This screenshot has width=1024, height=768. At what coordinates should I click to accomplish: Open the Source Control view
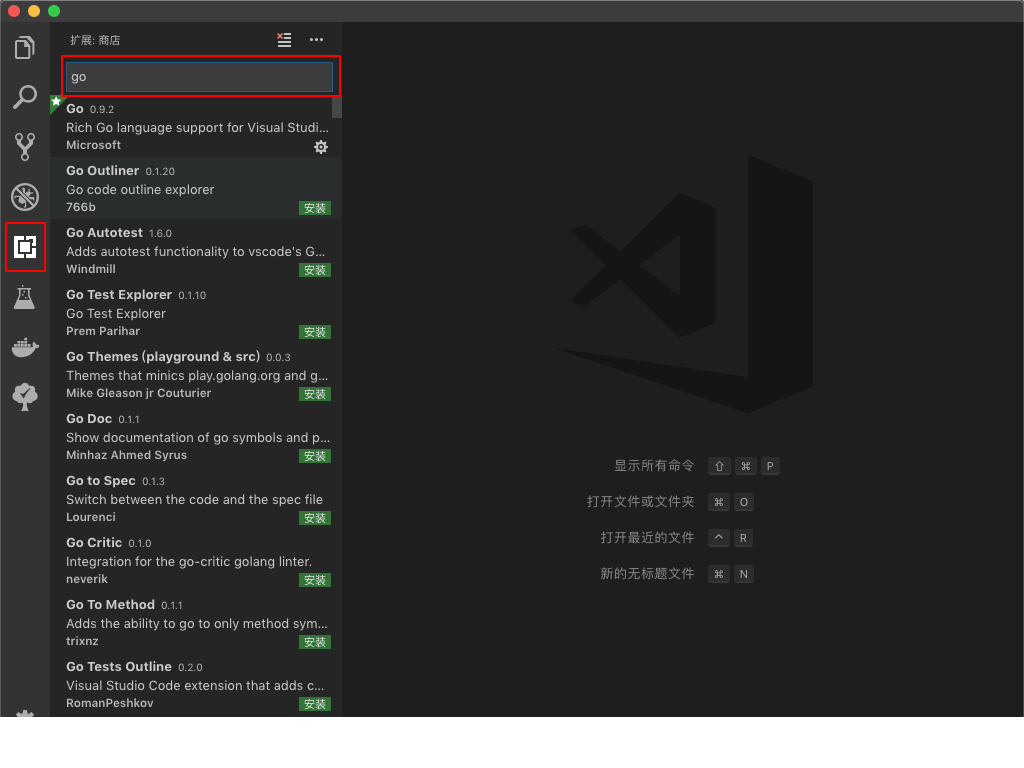24,146
